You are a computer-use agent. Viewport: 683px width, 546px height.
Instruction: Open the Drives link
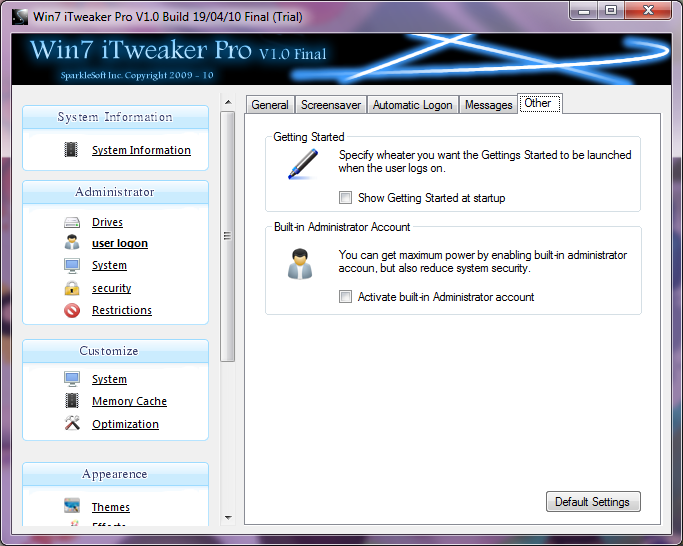107,222
